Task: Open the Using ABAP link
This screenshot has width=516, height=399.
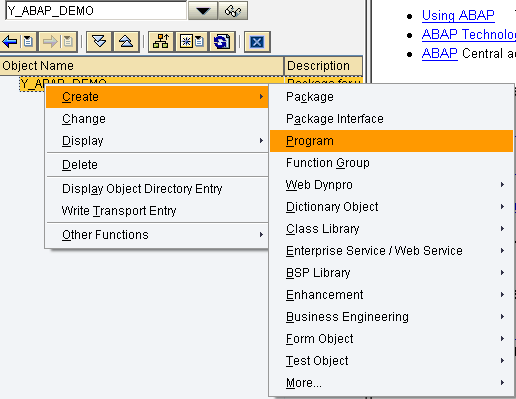Action: [x=458, y=15]
